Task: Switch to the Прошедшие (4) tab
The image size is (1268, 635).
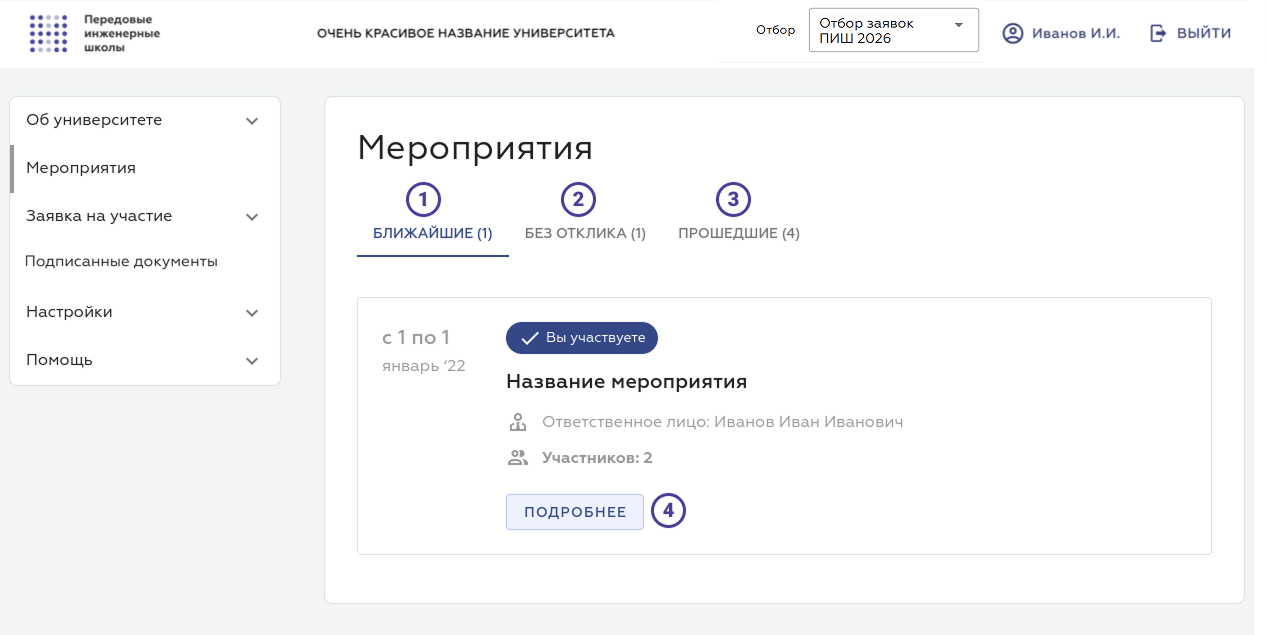Action: coord(739,233)
